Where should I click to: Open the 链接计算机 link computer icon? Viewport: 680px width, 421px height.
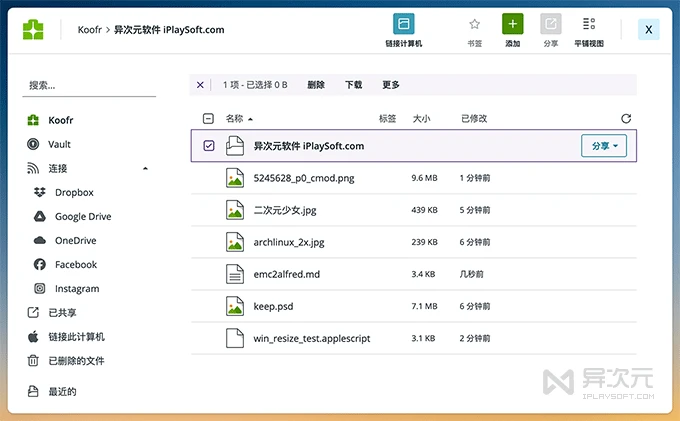point(404,23)
